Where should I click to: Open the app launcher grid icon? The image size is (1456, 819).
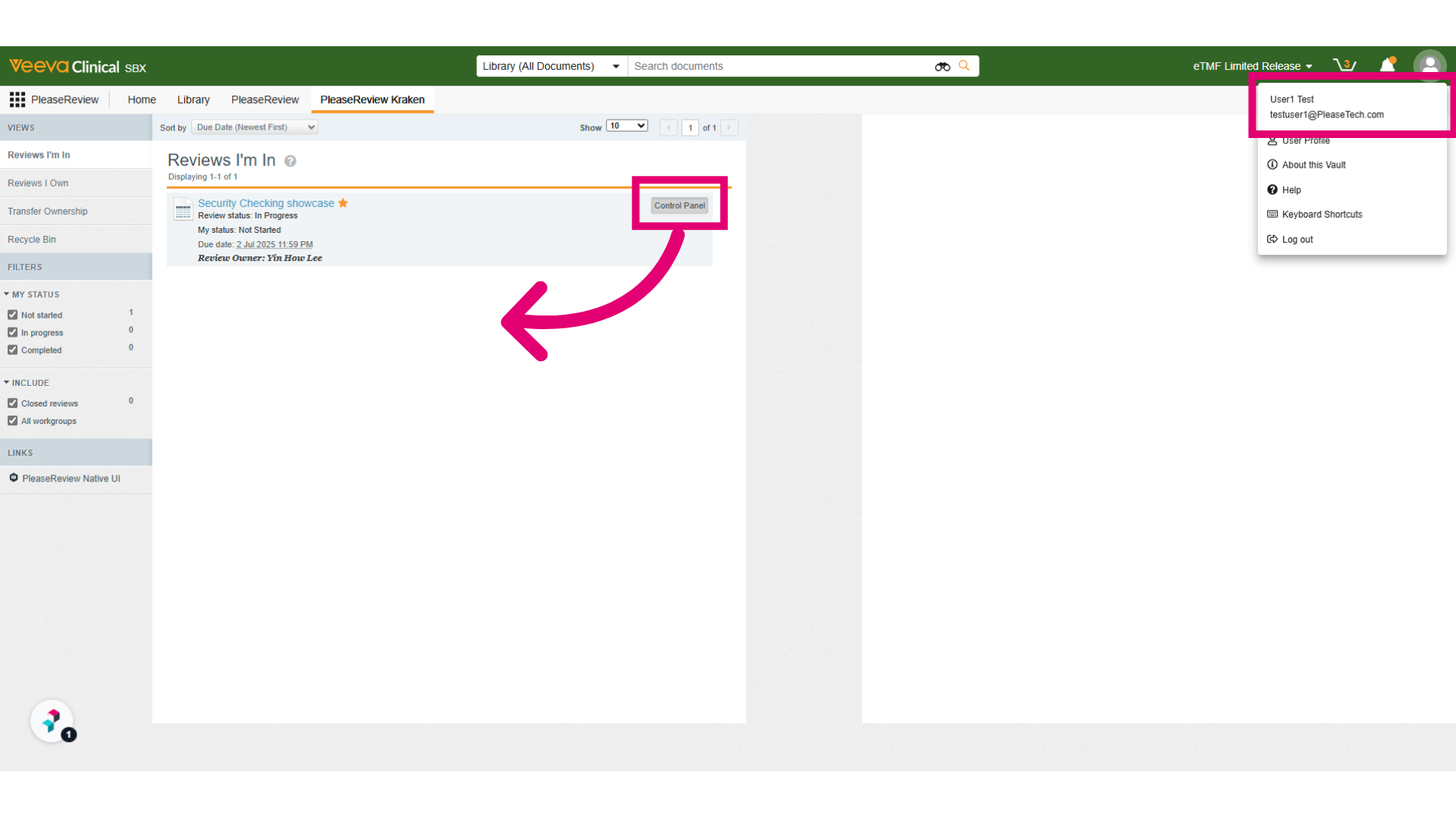click(x=17, y=99)
